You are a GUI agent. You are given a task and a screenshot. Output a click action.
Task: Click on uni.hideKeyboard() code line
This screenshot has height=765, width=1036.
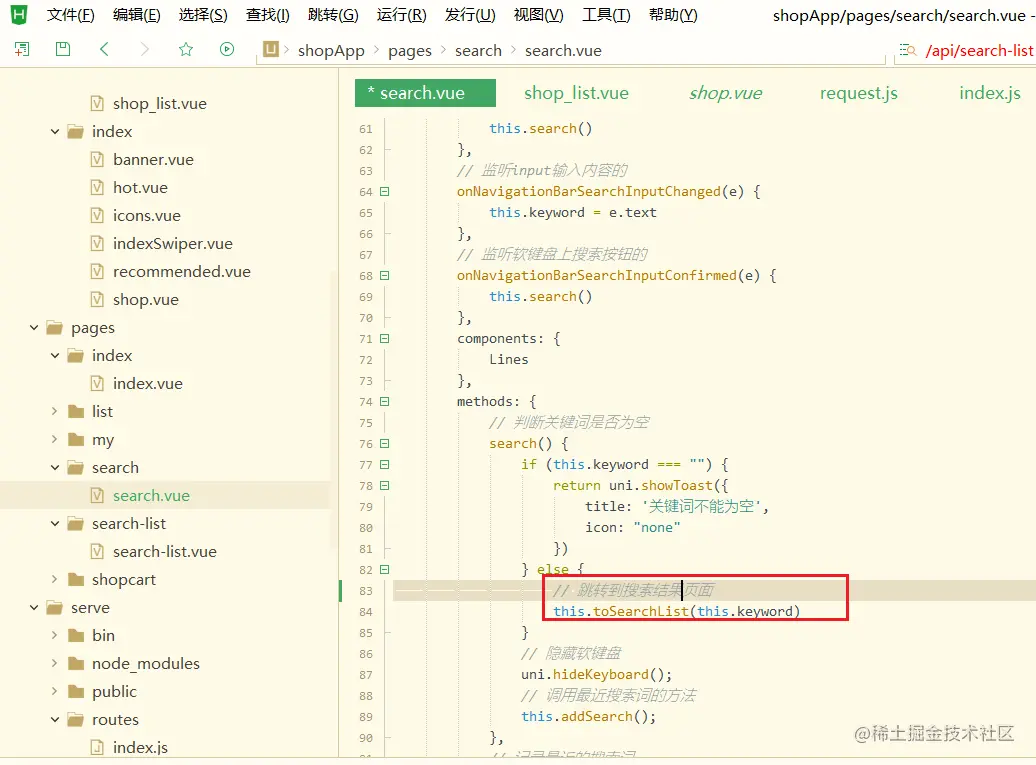[x=597, y=674]
